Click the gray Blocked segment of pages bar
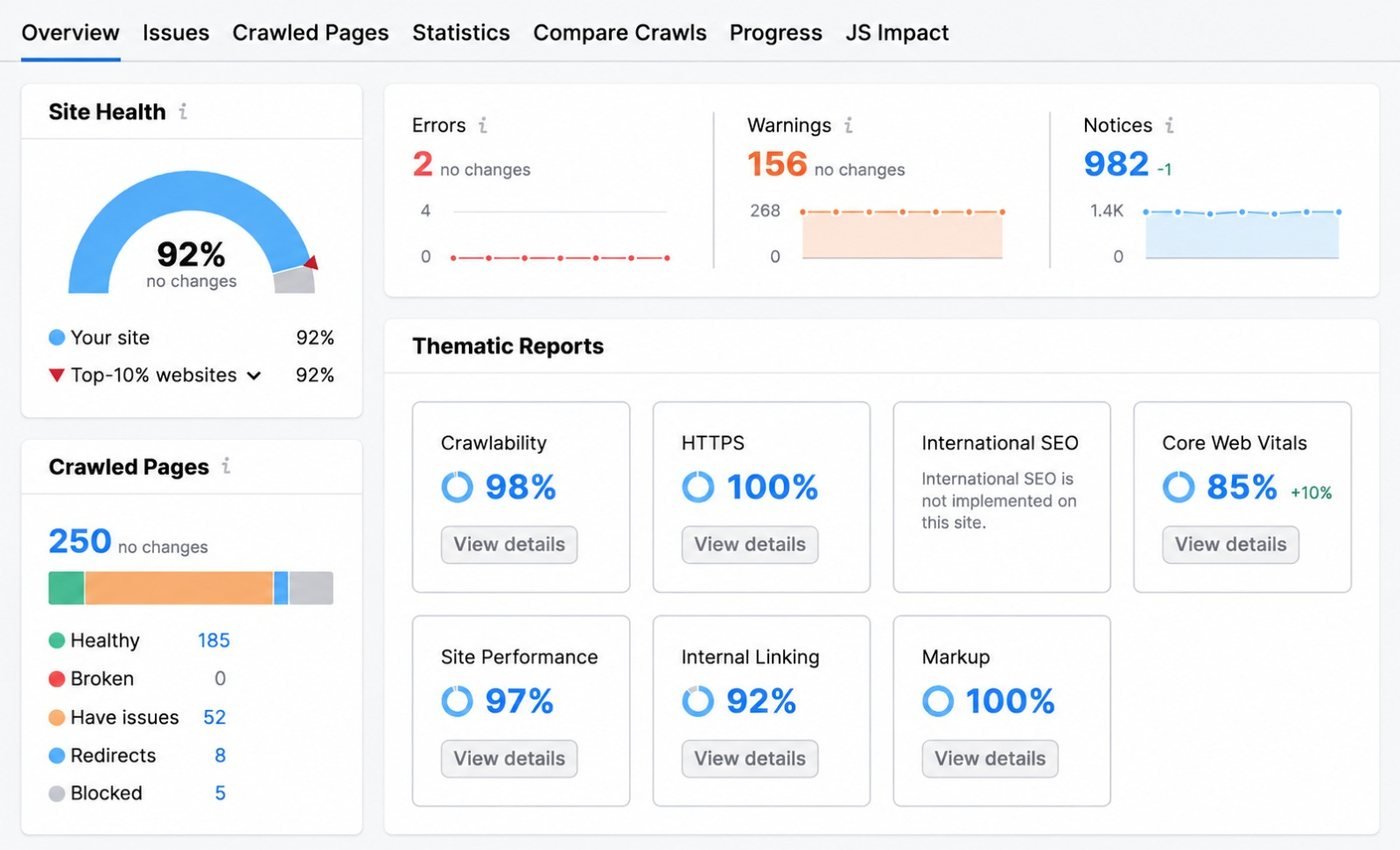This screenshot has width=1400, height=850. [311, 588]
